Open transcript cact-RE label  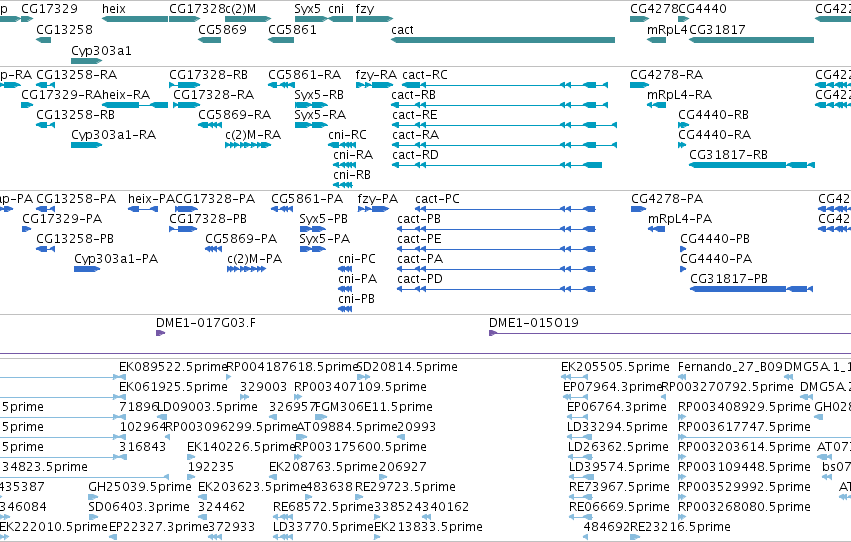[x=415, y=114]
